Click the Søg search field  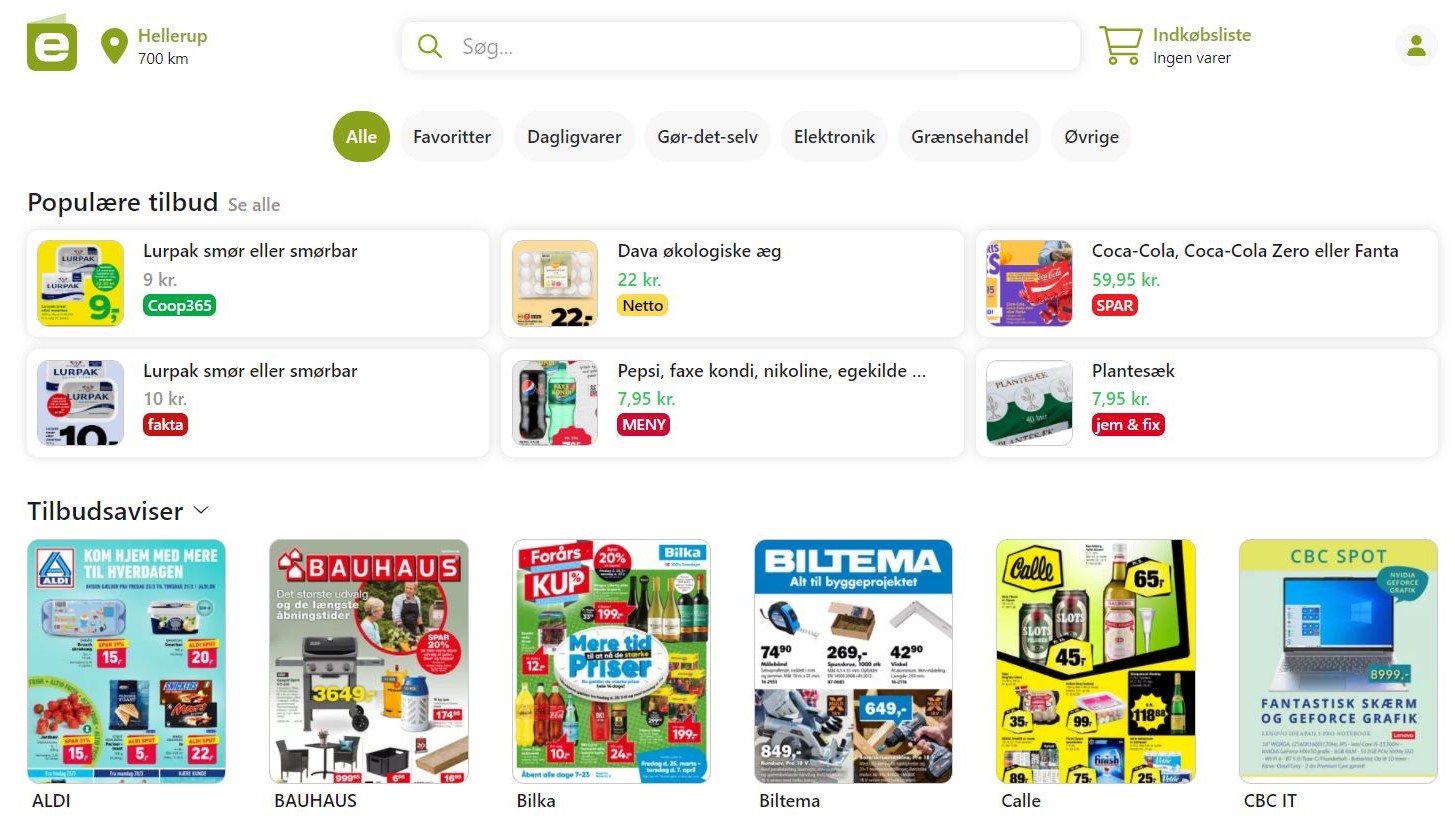[x=741, y=46]
